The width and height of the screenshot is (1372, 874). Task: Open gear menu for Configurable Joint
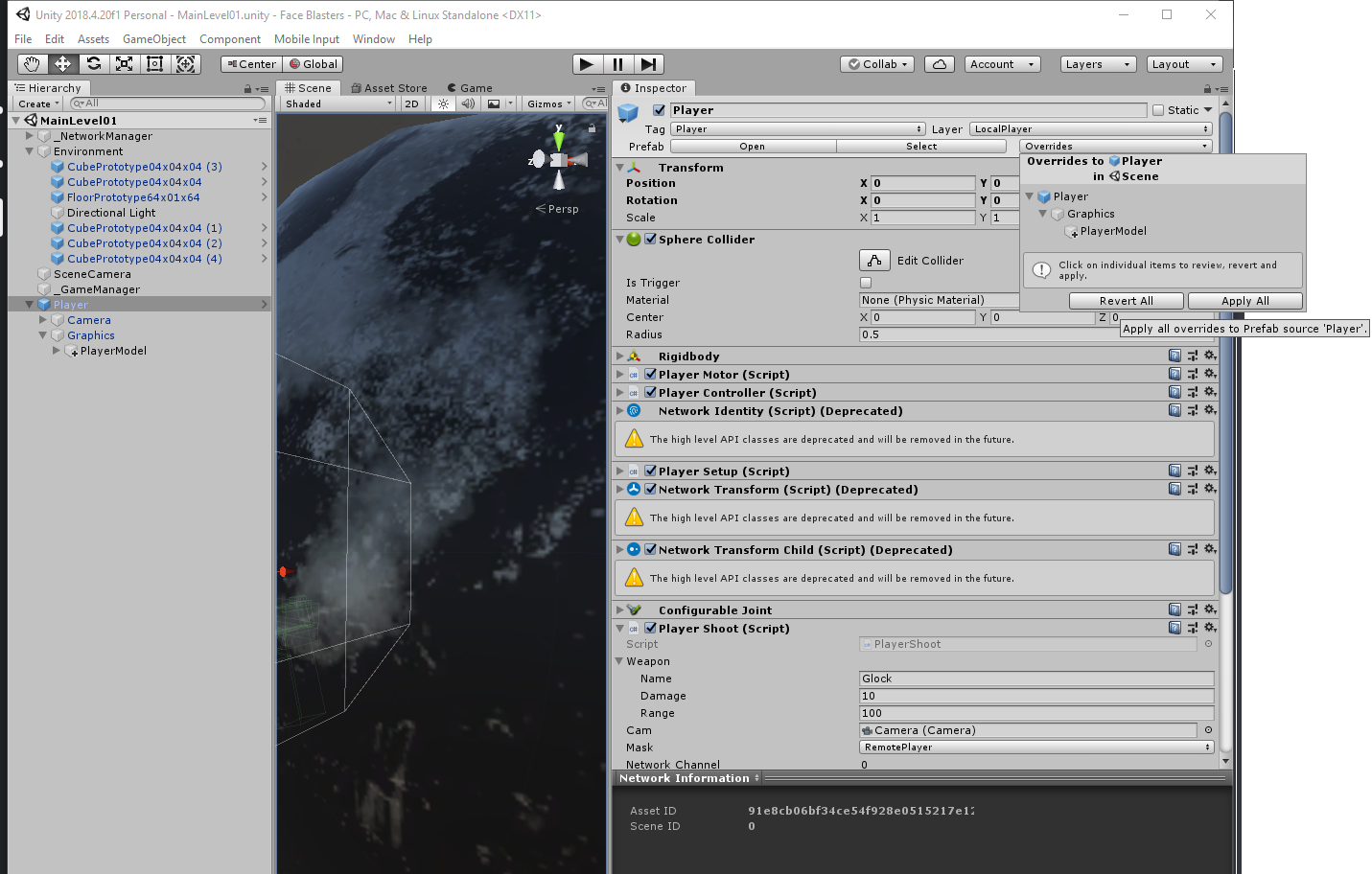click(1211, 609)
